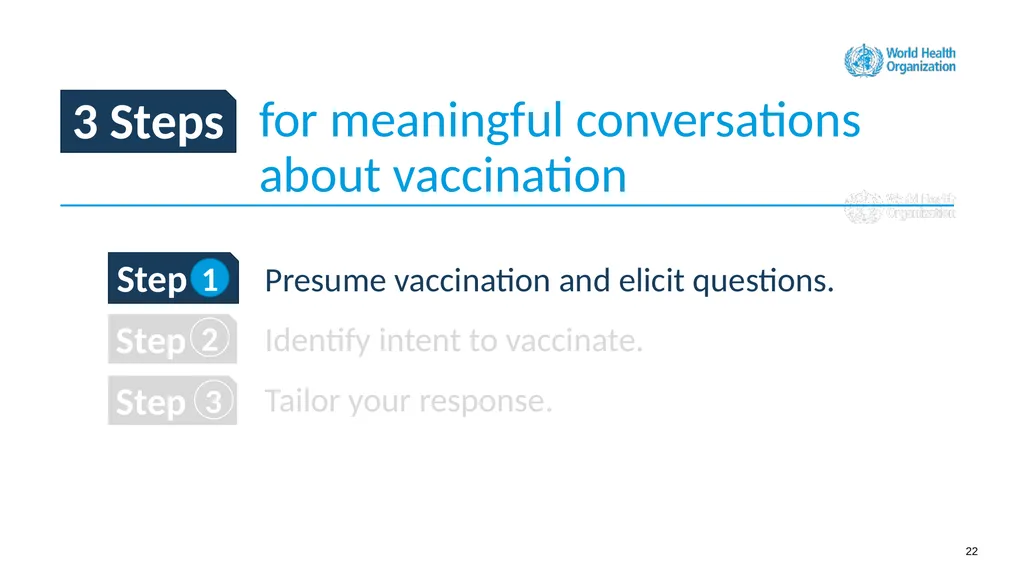This screenshot has height=575, width=1024.
Task: Click the grey number 3 circle
Action: (x=213, y=401)
